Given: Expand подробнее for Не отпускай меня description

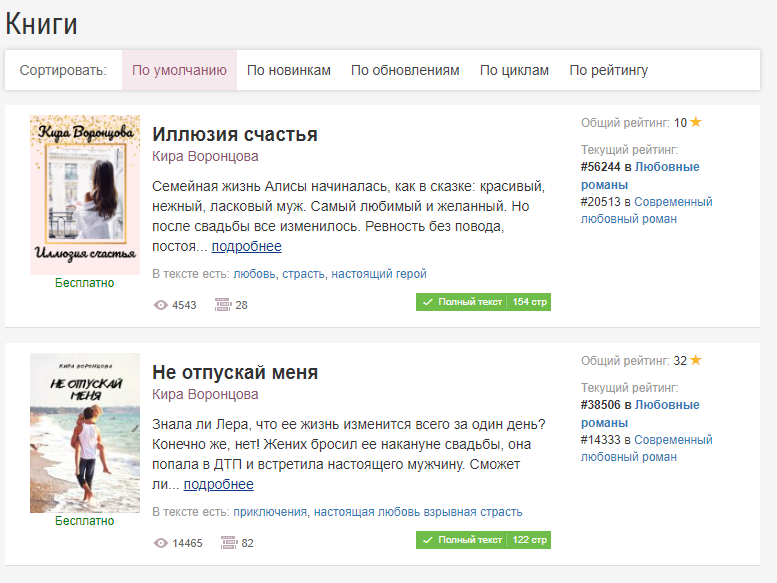Looking at the screenshot, I should click(x=218, y=484).
